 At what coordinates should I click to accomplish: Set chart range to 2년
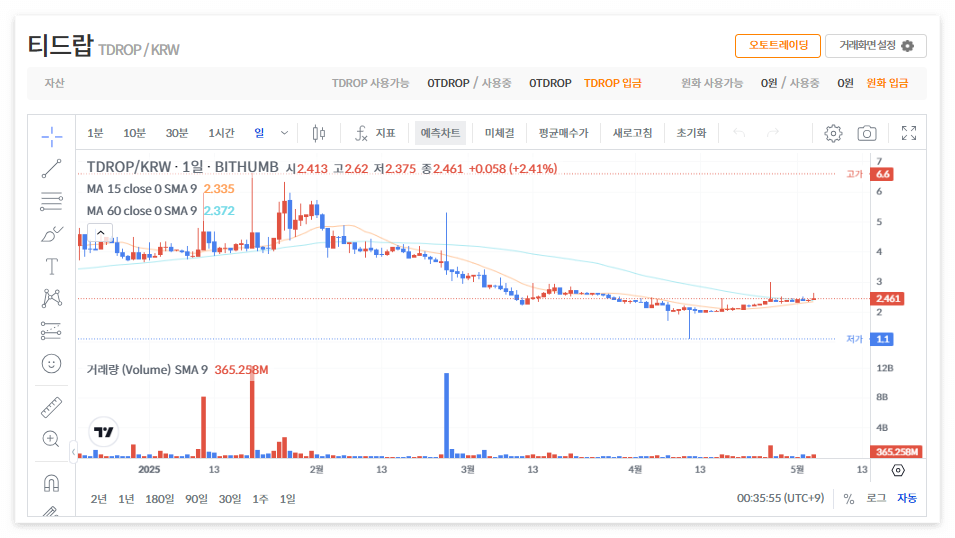coord(99,499)
